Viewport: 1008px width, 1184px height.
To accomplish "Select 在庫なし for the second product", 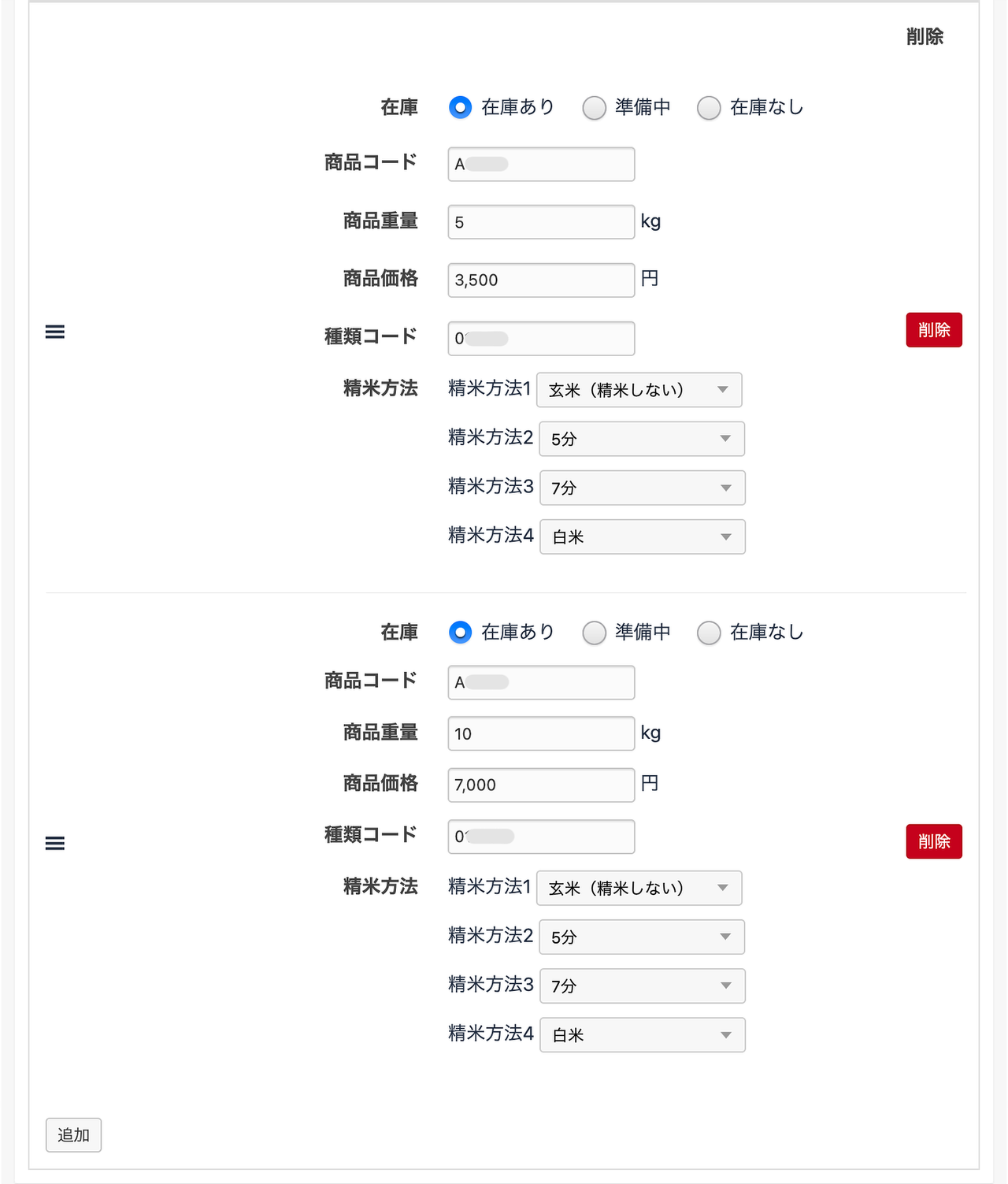I will [709, 633].
